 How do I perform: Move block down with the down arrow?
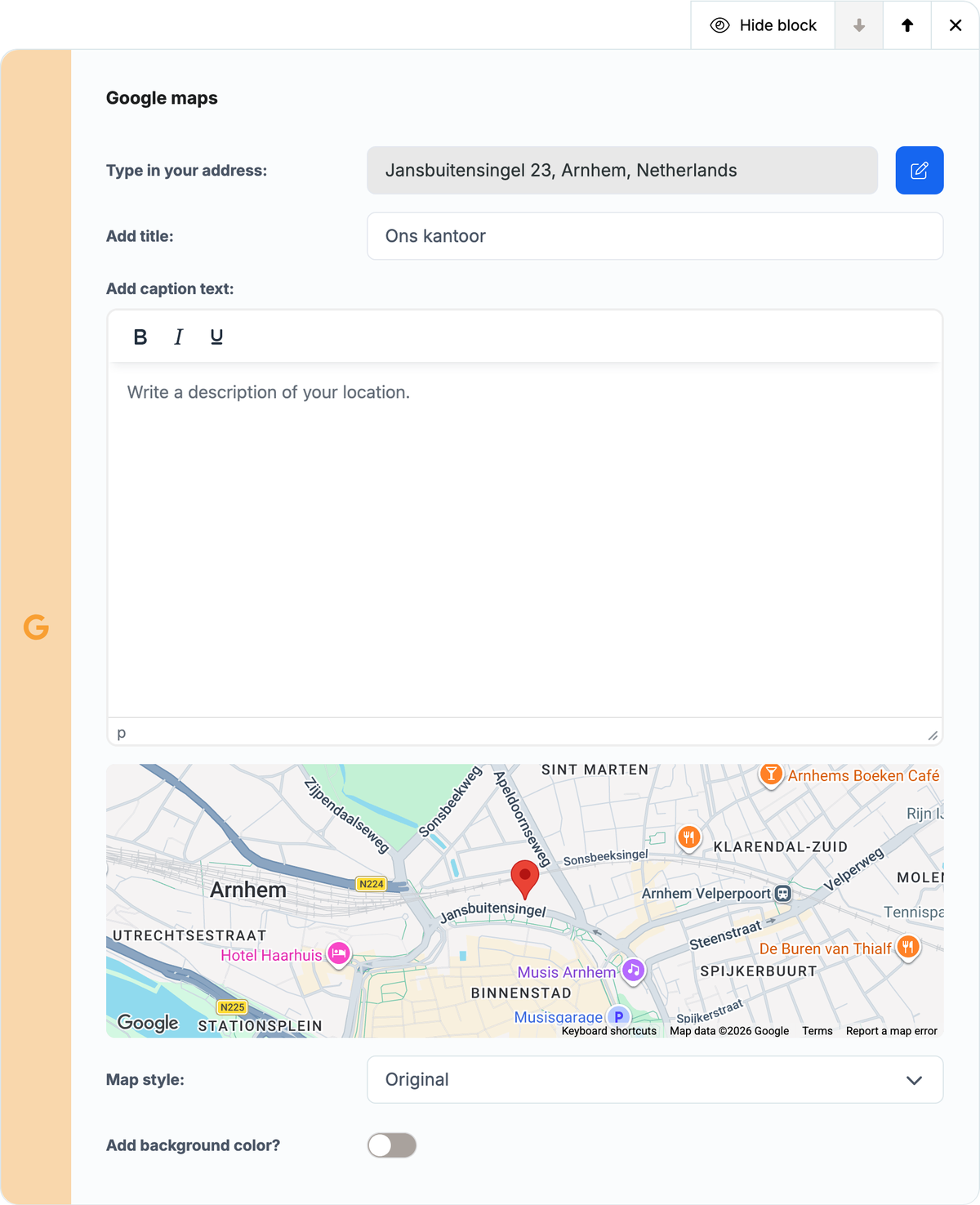tap(859, 25)
